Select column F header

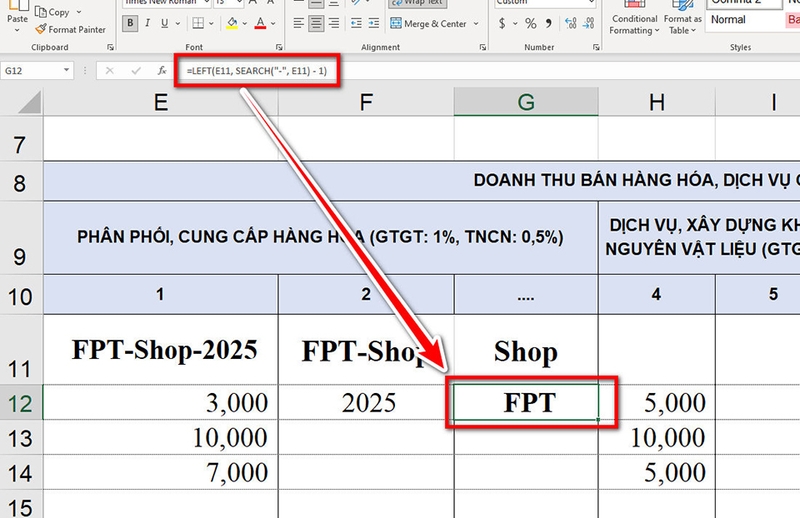click(366, 103)
